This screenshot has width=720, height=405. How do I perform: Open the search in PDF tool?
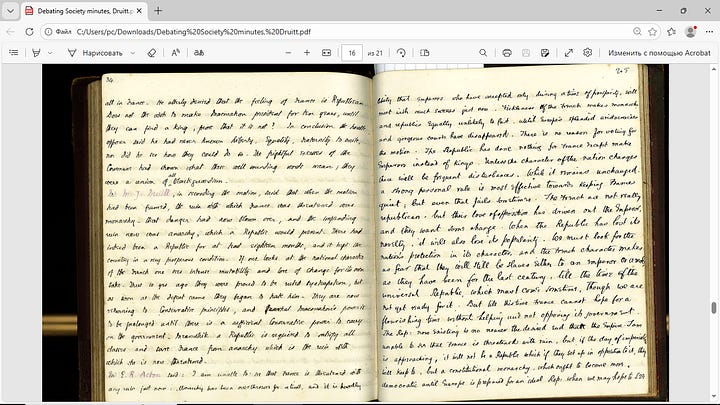pyautogui.click(x=483, y=53)
